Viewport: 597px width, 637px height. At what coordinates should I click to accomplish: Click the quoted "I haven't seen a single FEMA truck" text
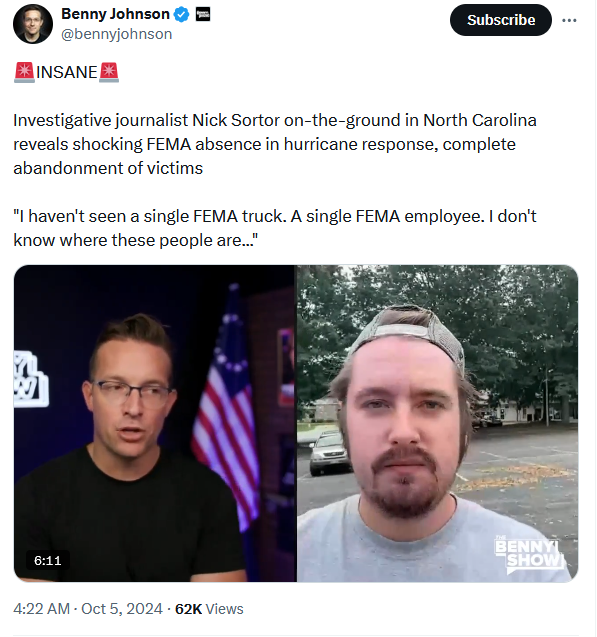[275, 228]
